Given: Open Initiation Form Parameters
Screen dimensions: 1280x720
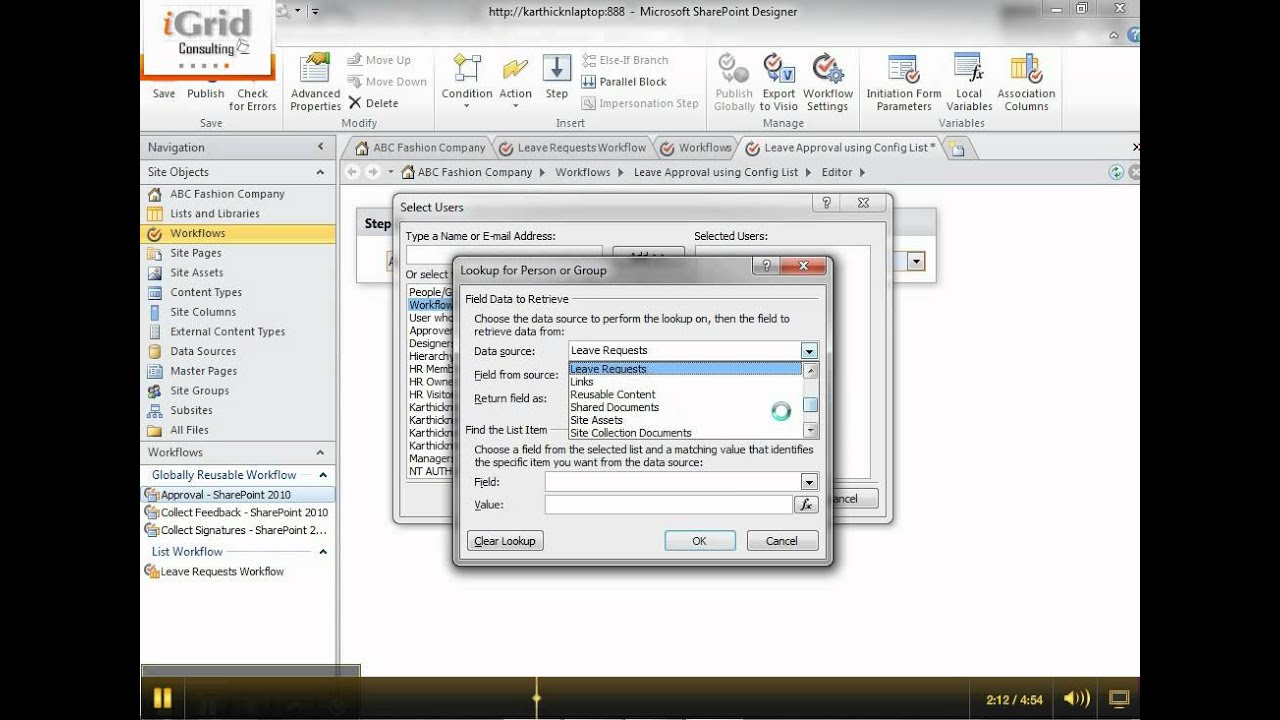Looking at the screenshot, I should pyautogui.click(x=903, y=82).
